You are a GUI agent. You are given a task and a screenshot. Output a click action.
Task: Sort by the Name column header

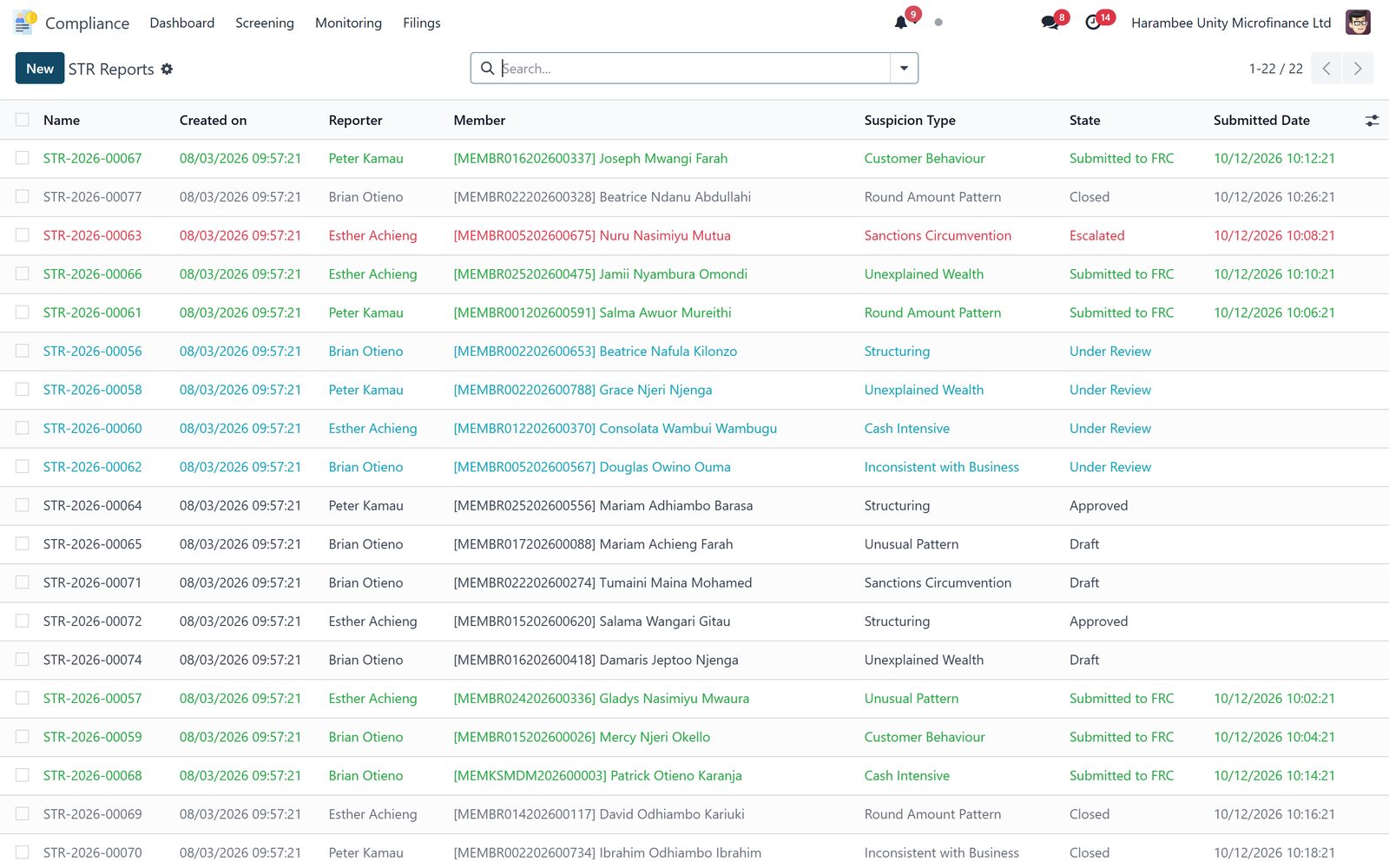(62, 121)
